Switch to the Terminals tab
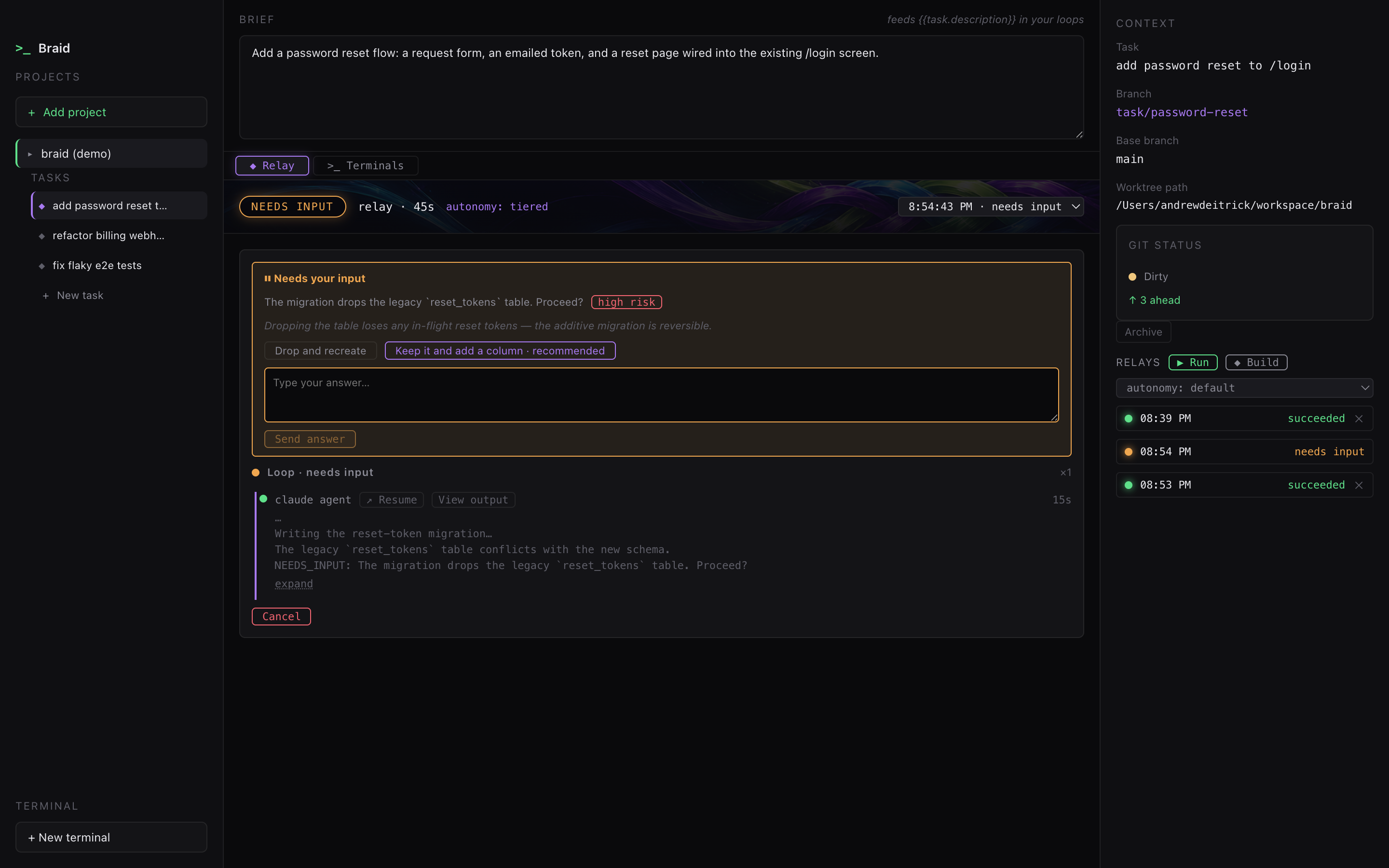This screenshot has height=868, width=1389. 366,165
